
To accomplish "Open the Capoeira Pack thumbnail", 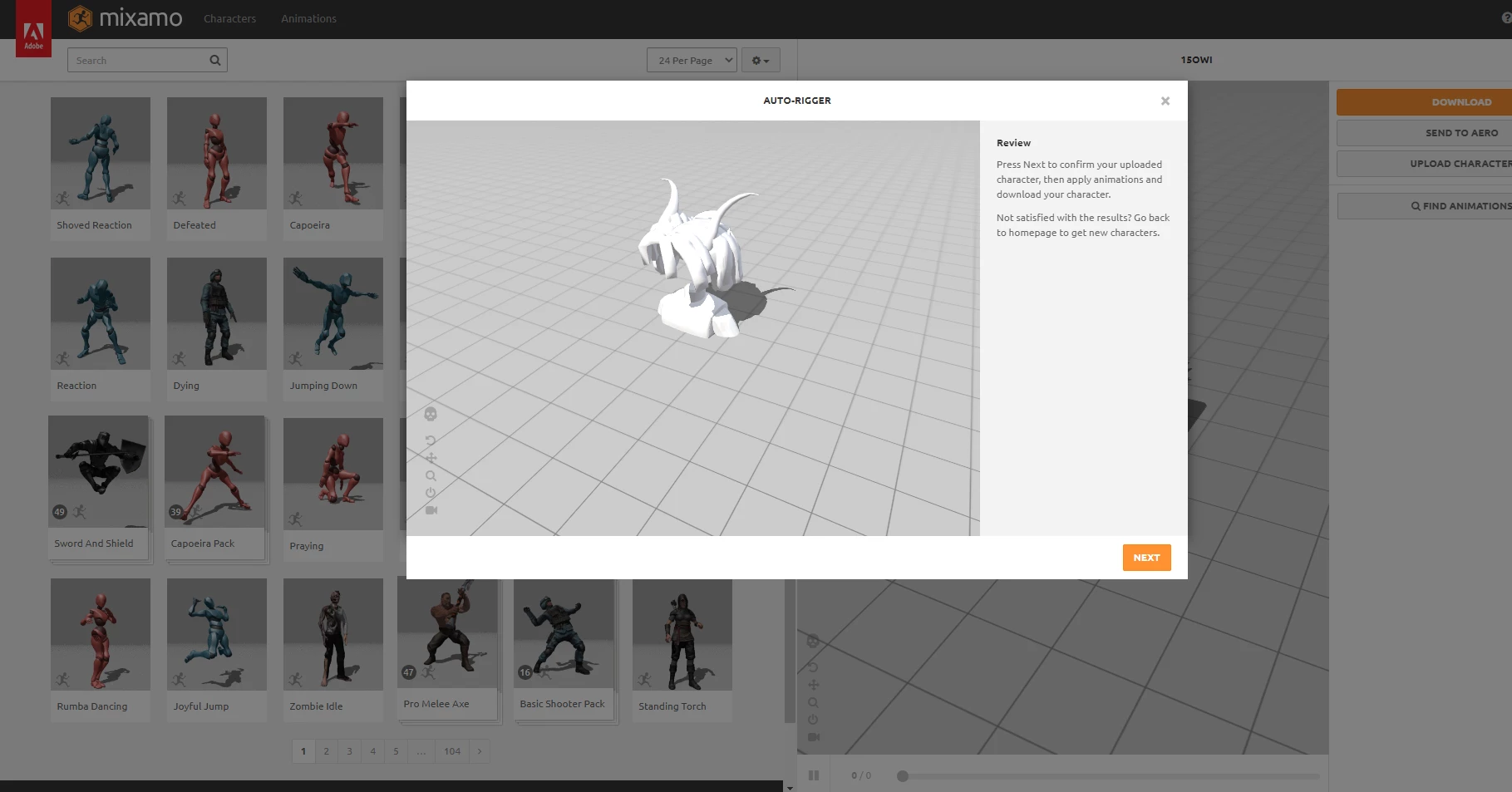I will coord(214,472).
